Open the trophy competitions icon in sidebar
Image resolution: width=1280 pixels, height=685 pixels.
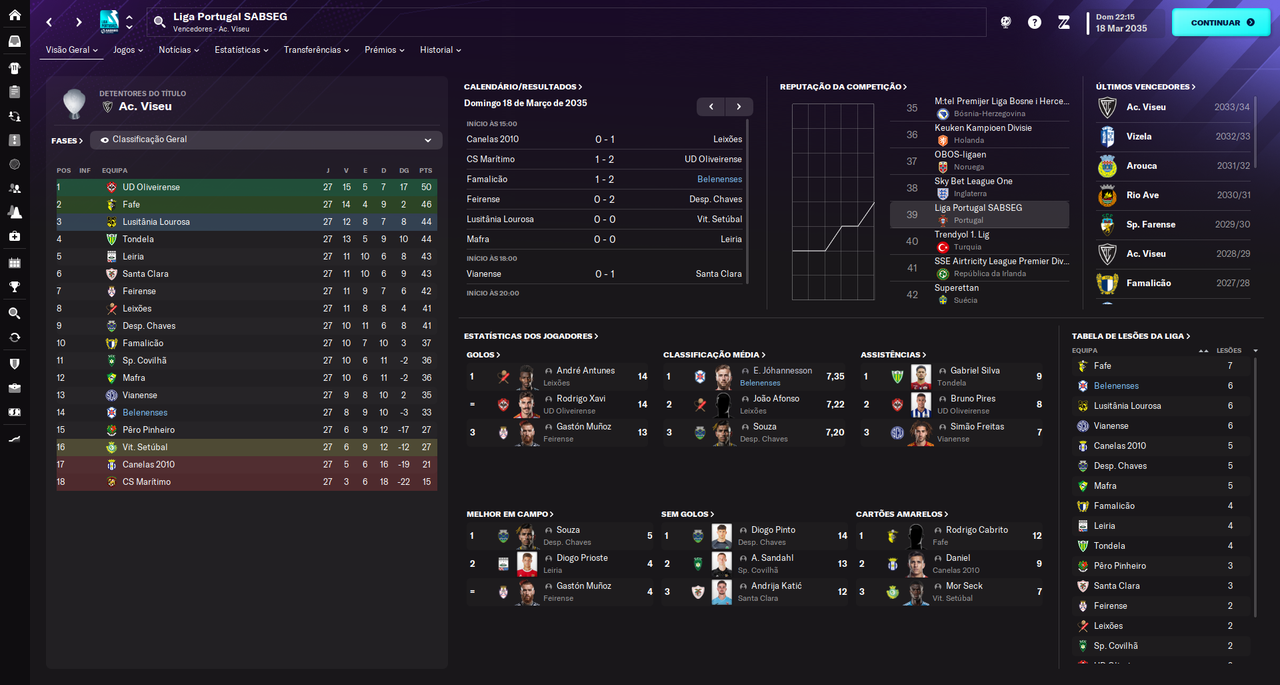click(x=14, y=287)
